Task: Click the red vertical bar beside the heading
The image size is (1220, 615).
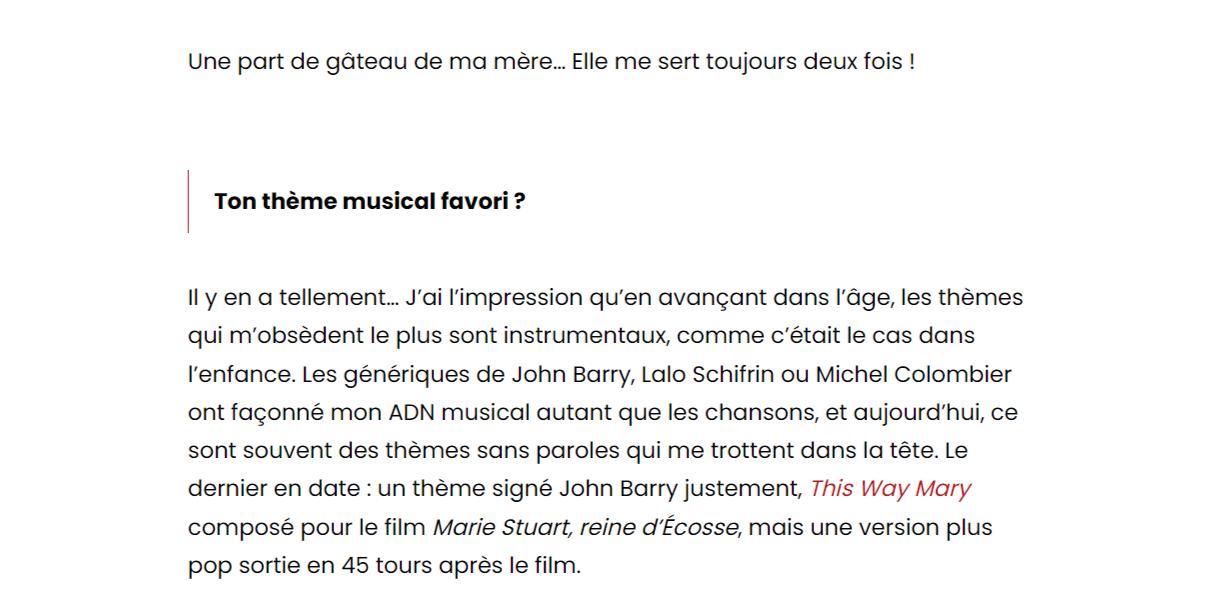Action: [x=188, y=201]
